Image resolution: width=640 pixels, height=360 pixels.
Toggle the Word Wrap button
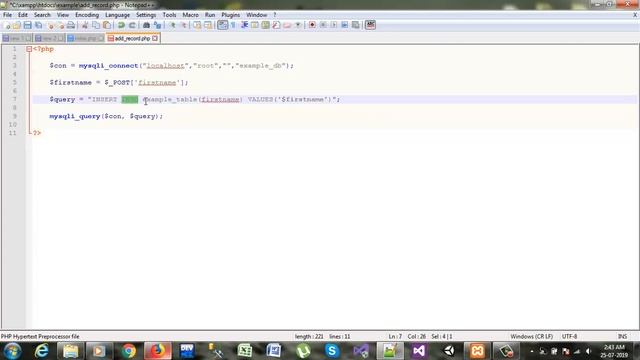(222, 25)
